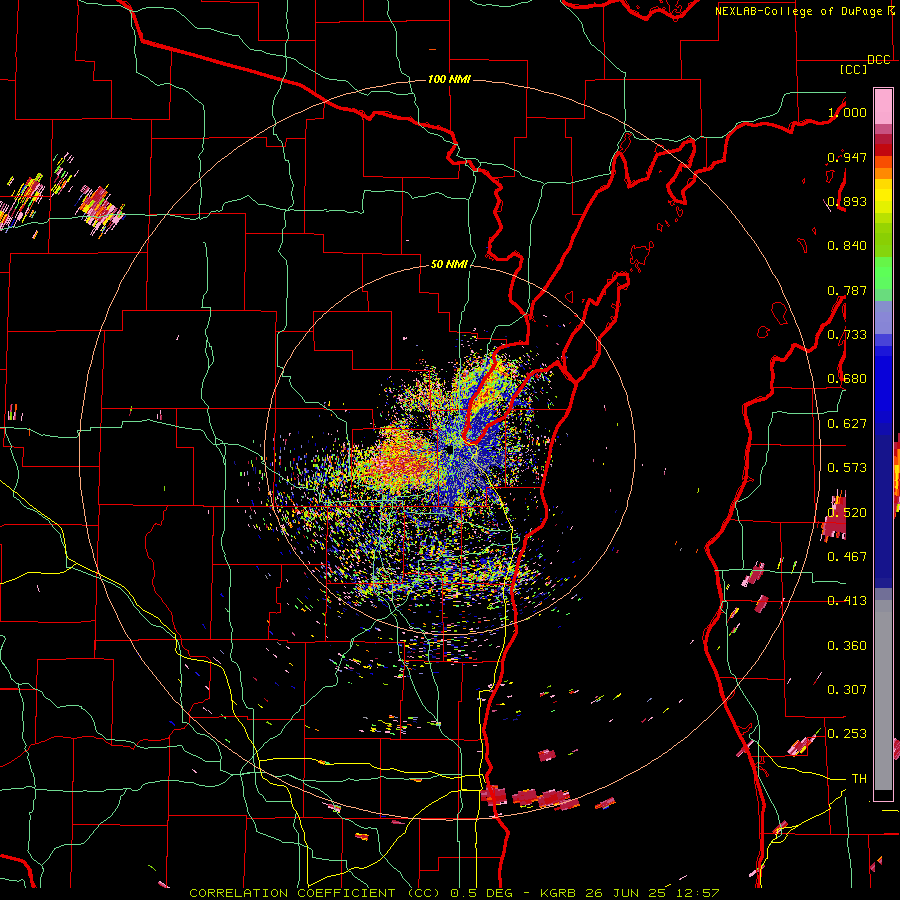Select the 0.573 scale value
Screen dimensions: 900x900
847,468
